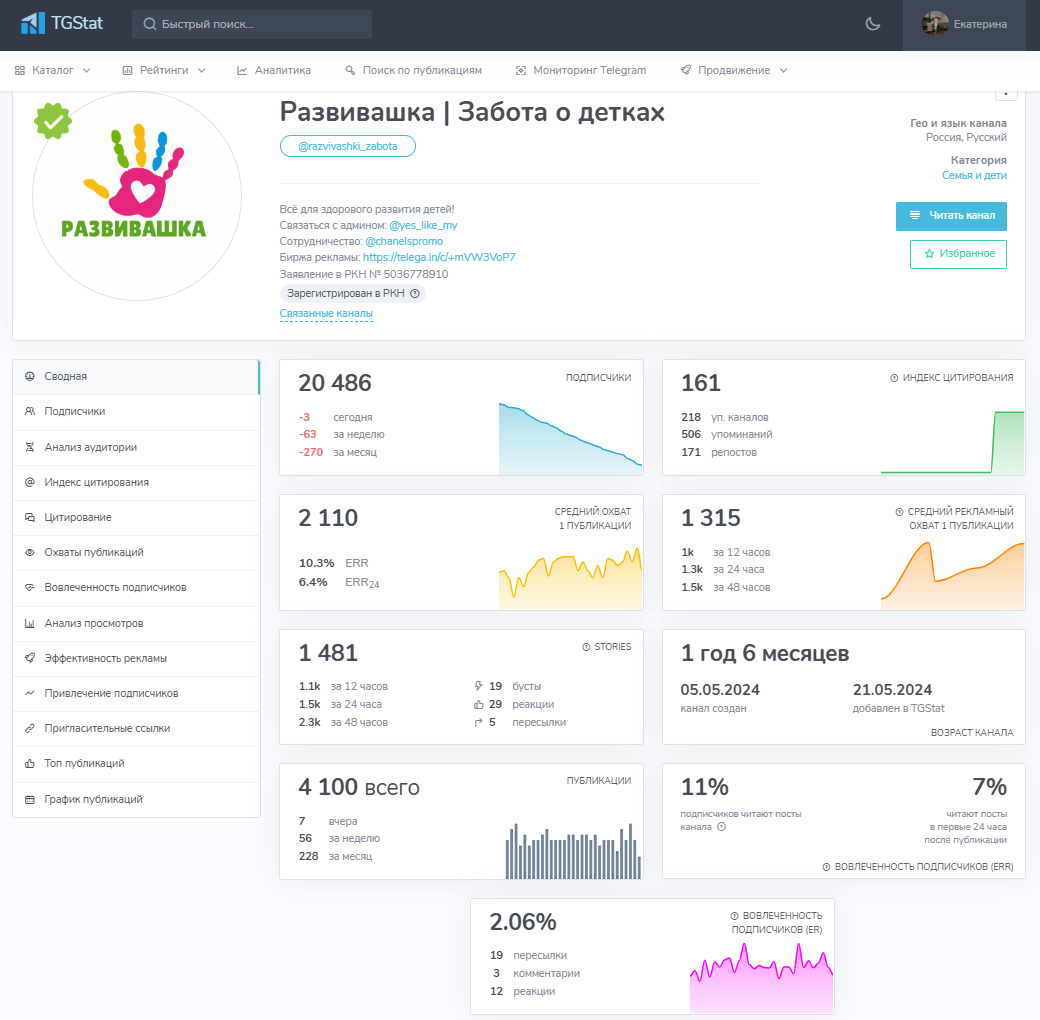Expand the Продвижение dropdown menu
The height and width of the screenshot is (1020, 1040).
[734, 70]
